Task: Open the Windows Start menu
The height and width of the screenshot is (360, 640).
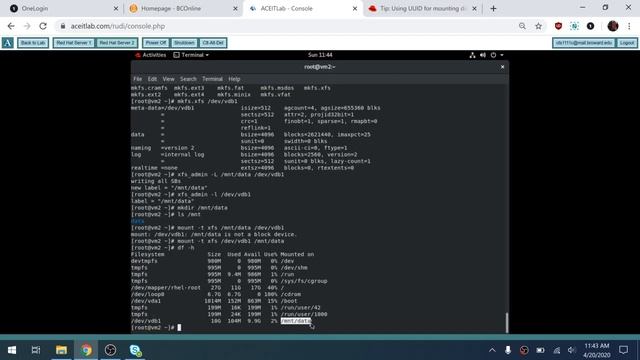Action: click(x=12, y=350)
